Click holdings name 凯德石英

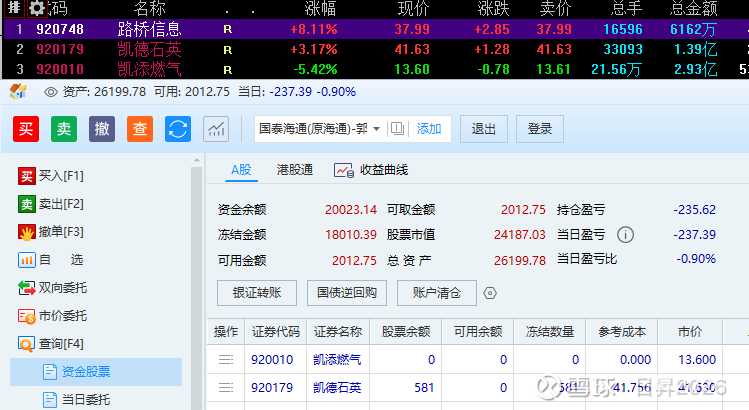point(337,388)
